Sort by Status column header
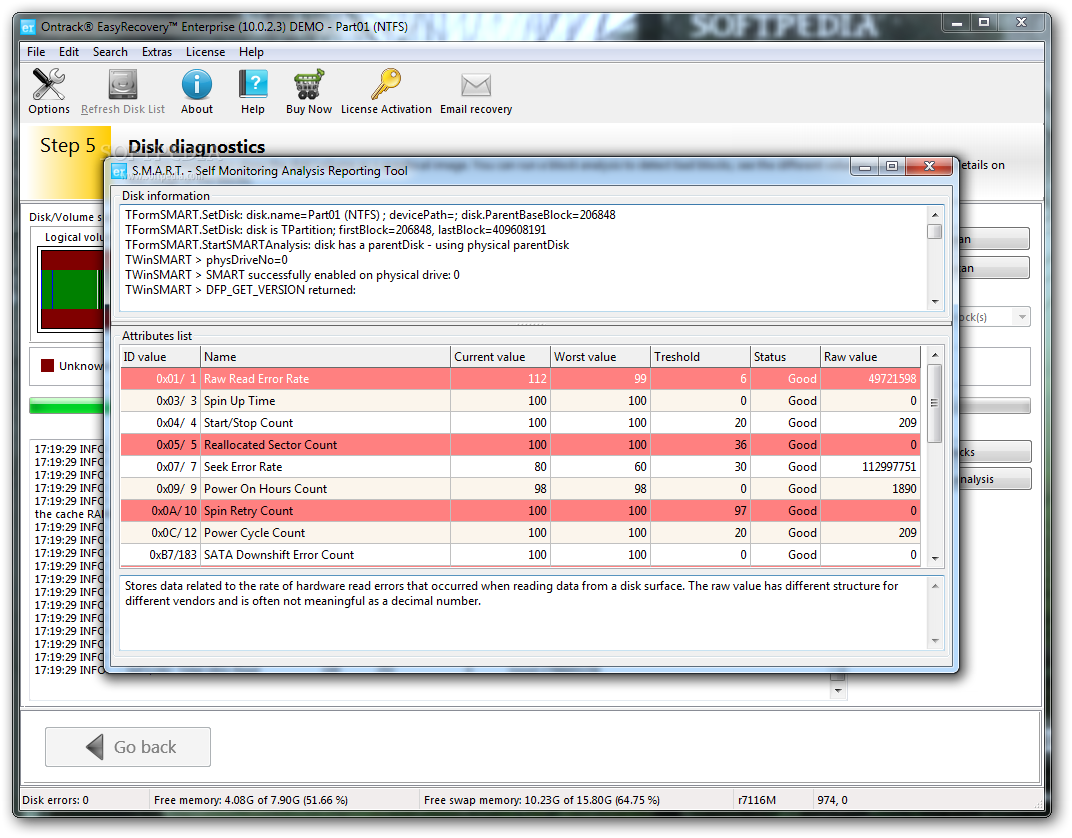The image size is (1072, 838). [x=785, y=357]
